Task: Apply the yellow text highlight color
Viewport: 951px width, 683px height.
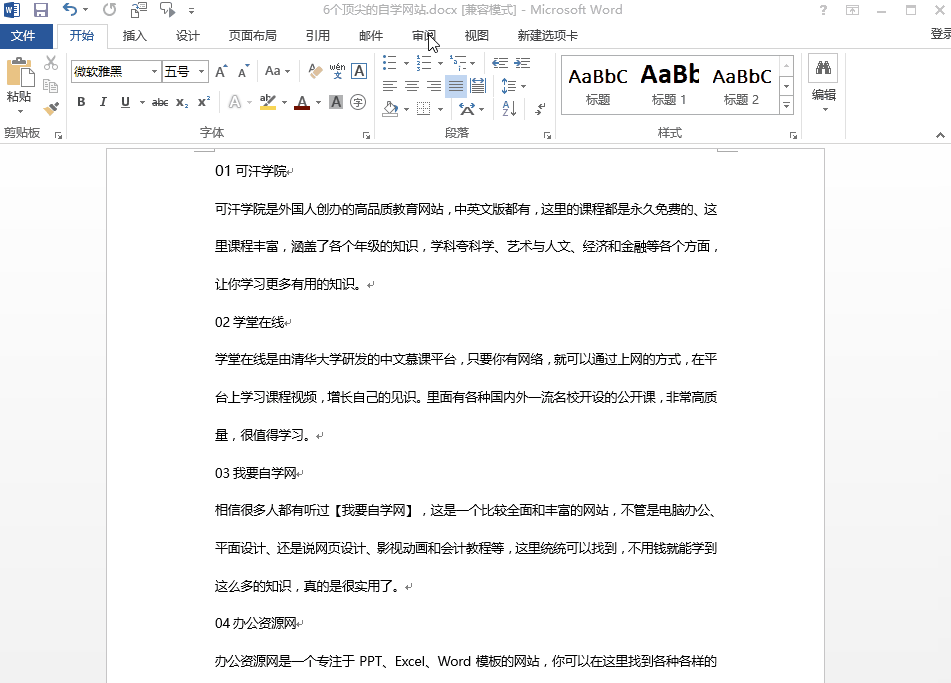Action: tap(267, 103)
